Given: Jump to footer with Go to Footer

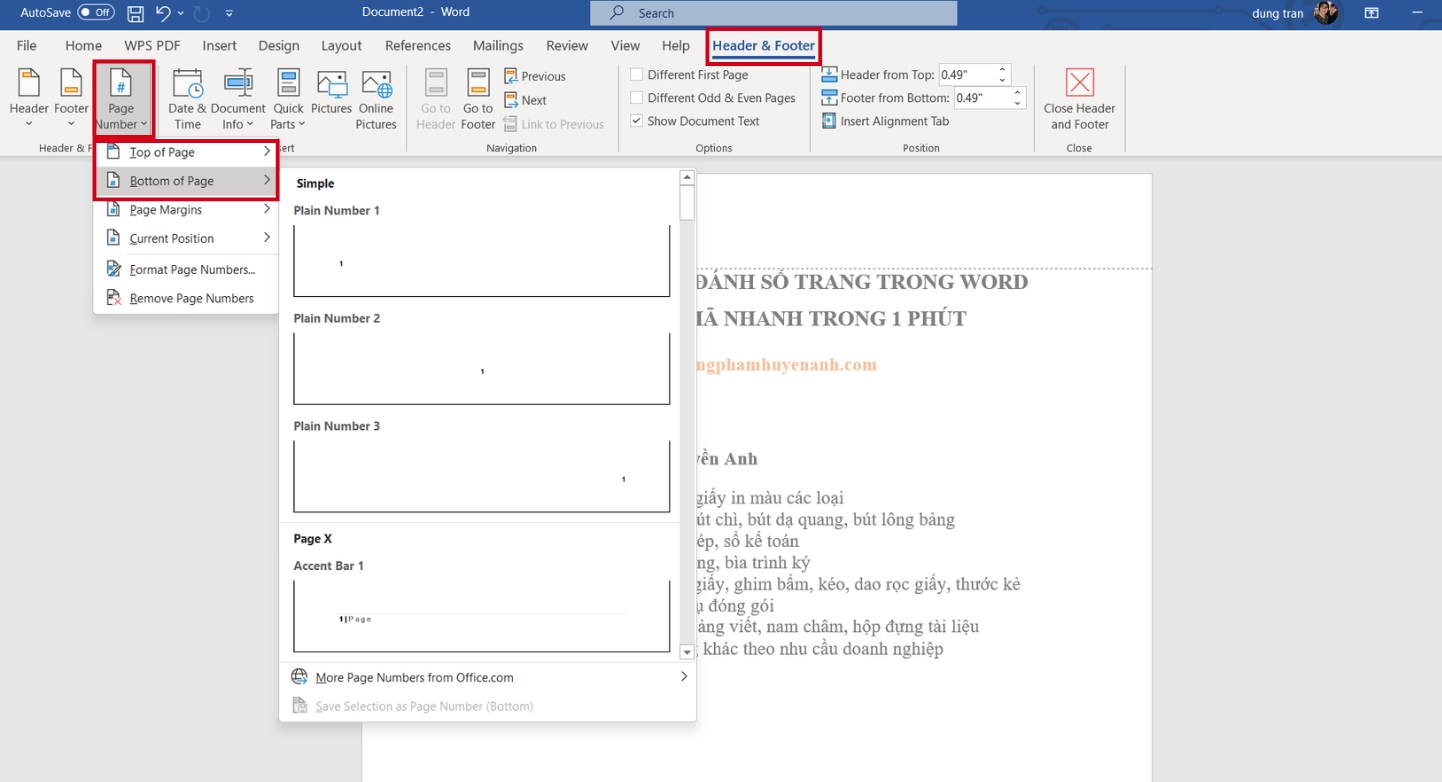Looking at the screenshot, I should pyautogui.click(x=478, y=98).
